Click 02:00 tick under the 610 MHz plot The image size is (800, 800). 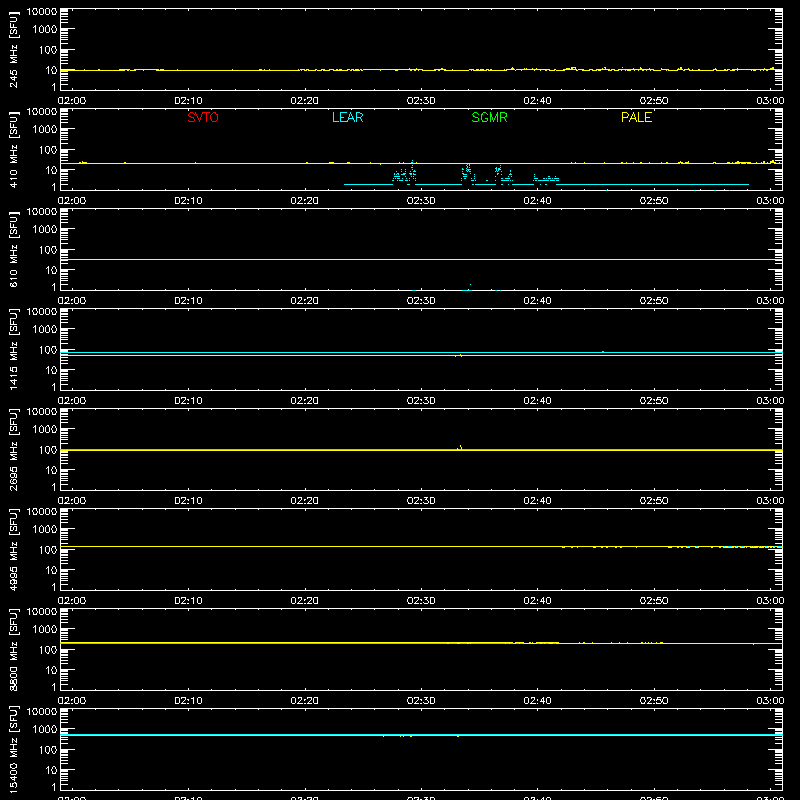pyautogui.click(x=72, y=301)
